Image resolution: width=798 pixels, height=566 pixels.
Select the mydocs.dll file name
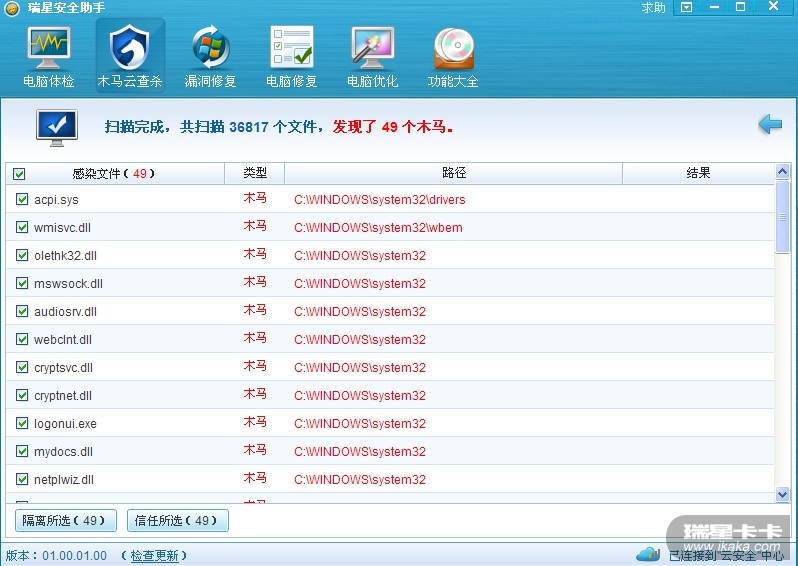click(x=64, y=451)
